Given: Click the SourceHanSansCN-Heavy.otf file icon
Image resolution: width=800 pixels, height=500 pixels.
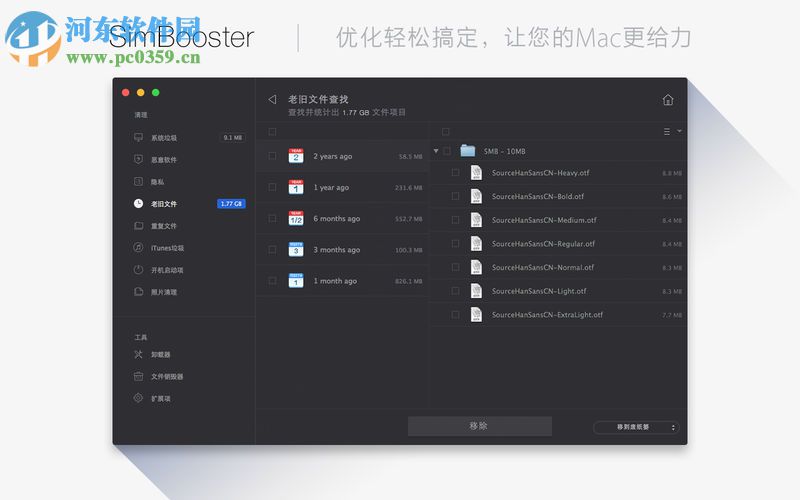Looking at the screenshot, I should 476,172.
